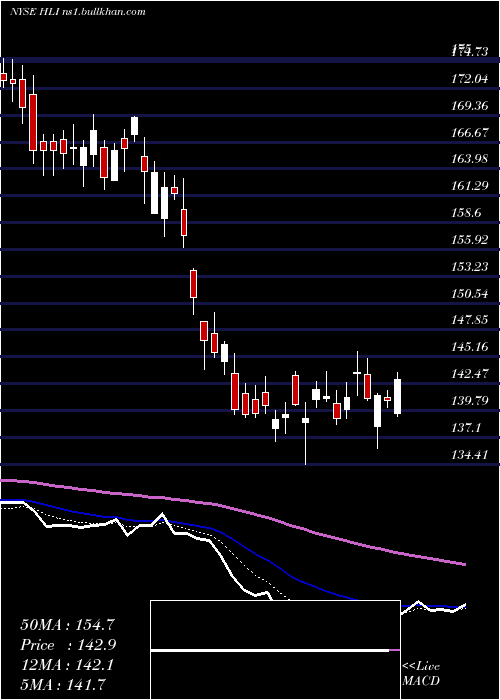500x700 pixels.
Task: Click the 158.6 price label
Action: (466, 213)
